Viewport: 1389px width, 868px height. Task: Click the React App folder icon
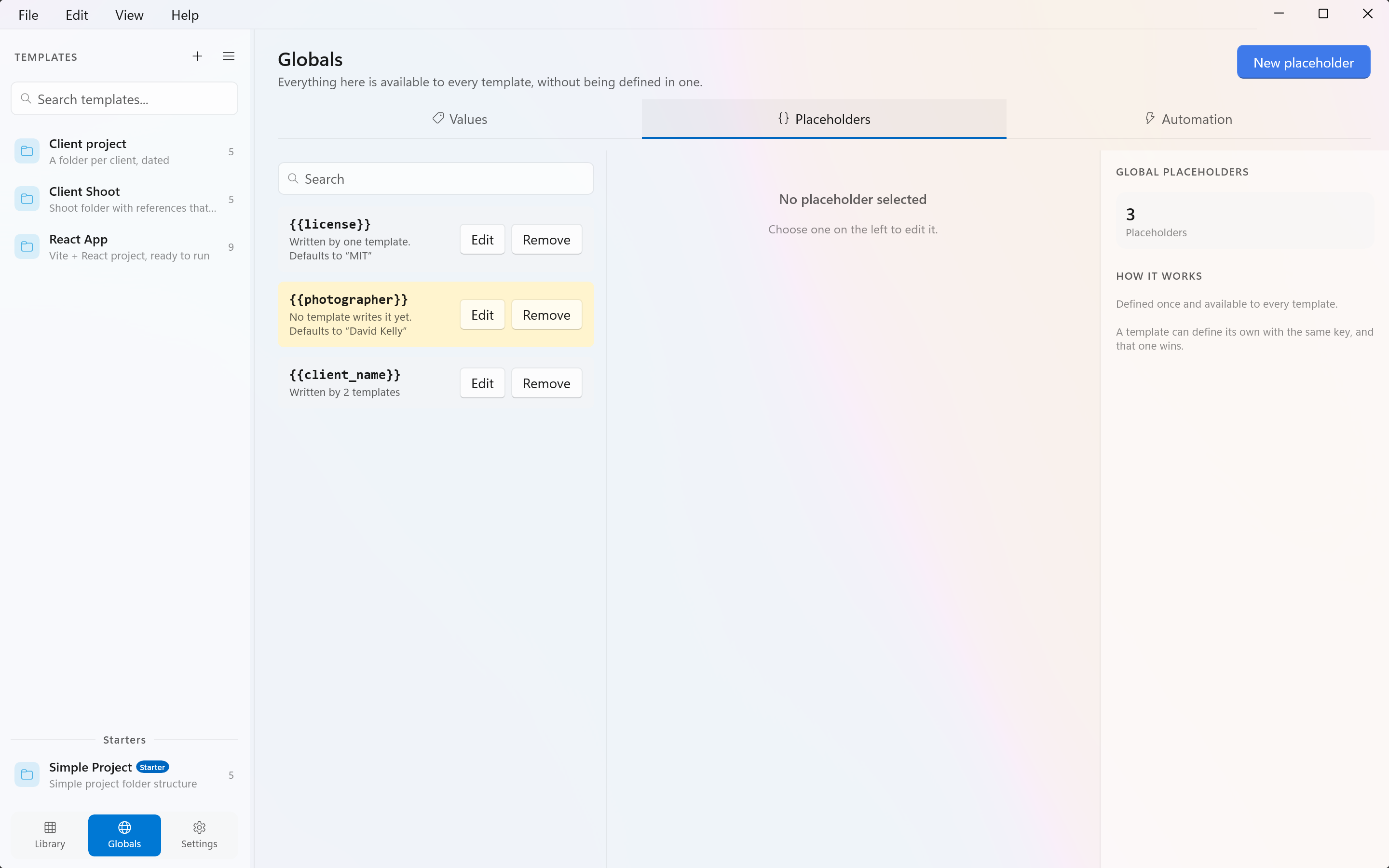click(x=27, y=246)
